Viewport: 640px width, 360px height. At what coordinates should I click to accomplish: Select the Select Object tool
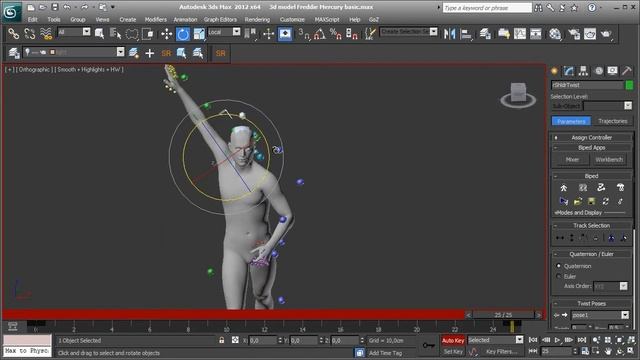(x=99, y=33)
